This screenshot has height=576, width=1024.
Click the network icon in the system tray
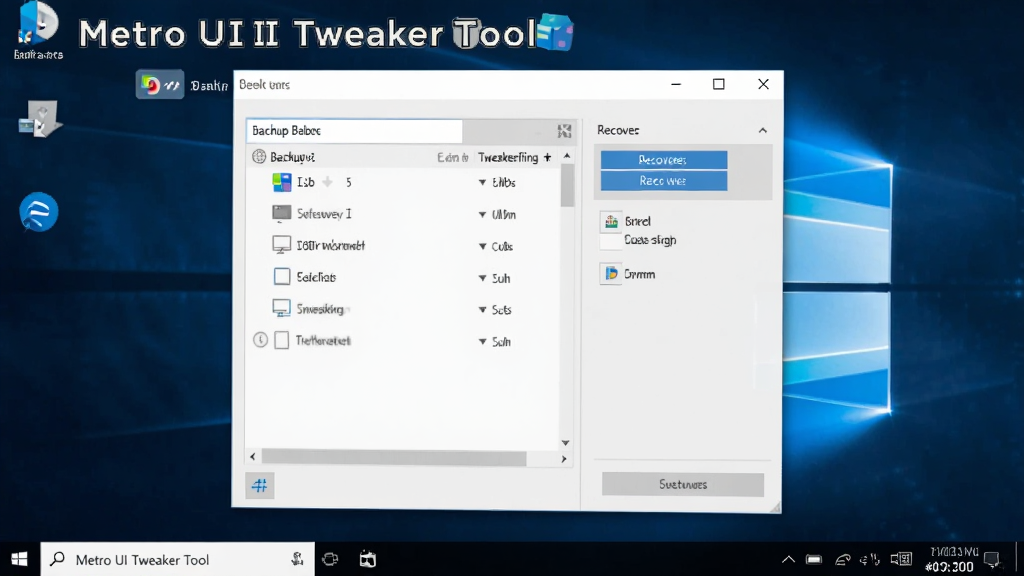coord(842,559)
